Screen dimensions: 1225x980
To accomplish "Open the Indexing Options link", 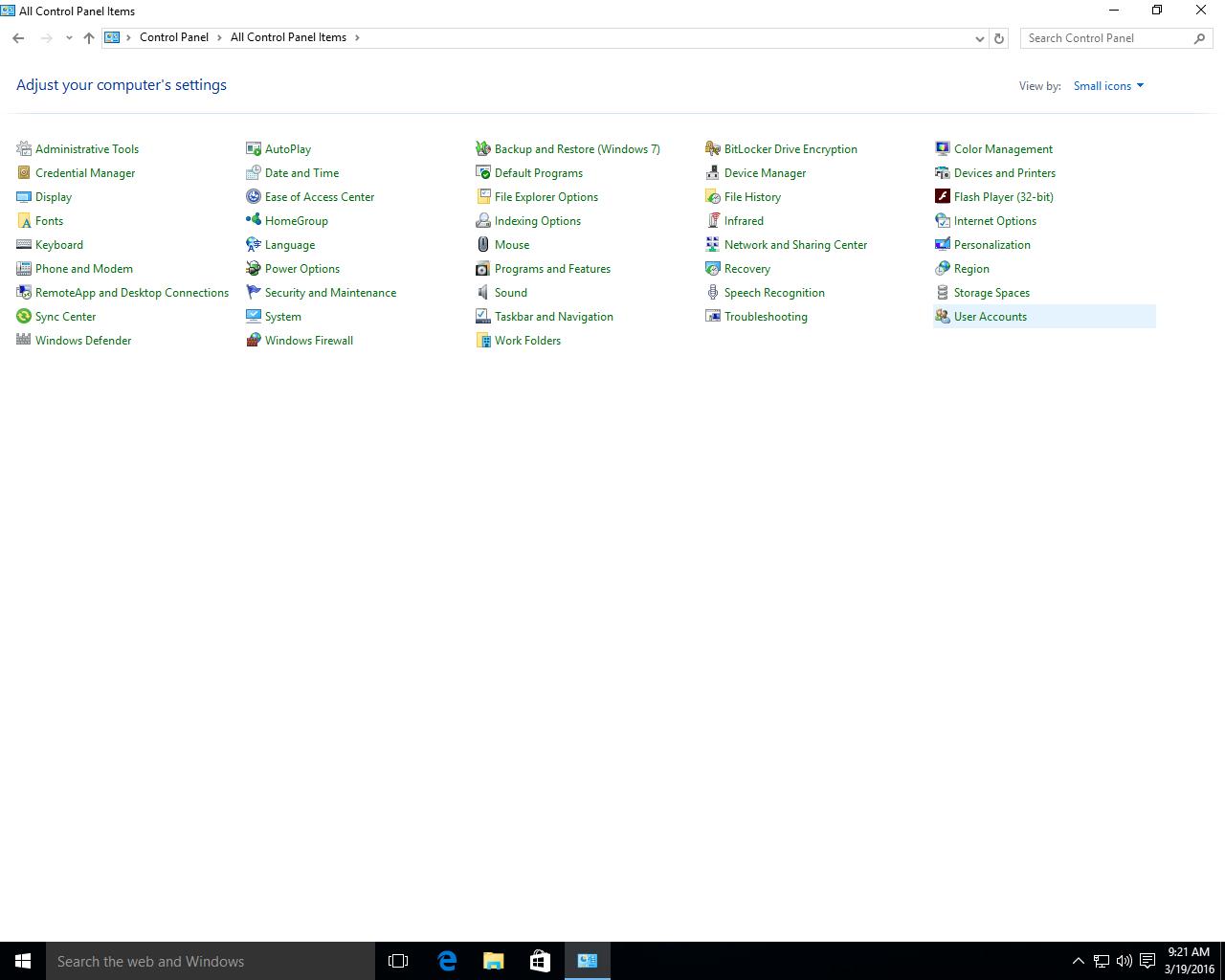I will tap(538, 221).
